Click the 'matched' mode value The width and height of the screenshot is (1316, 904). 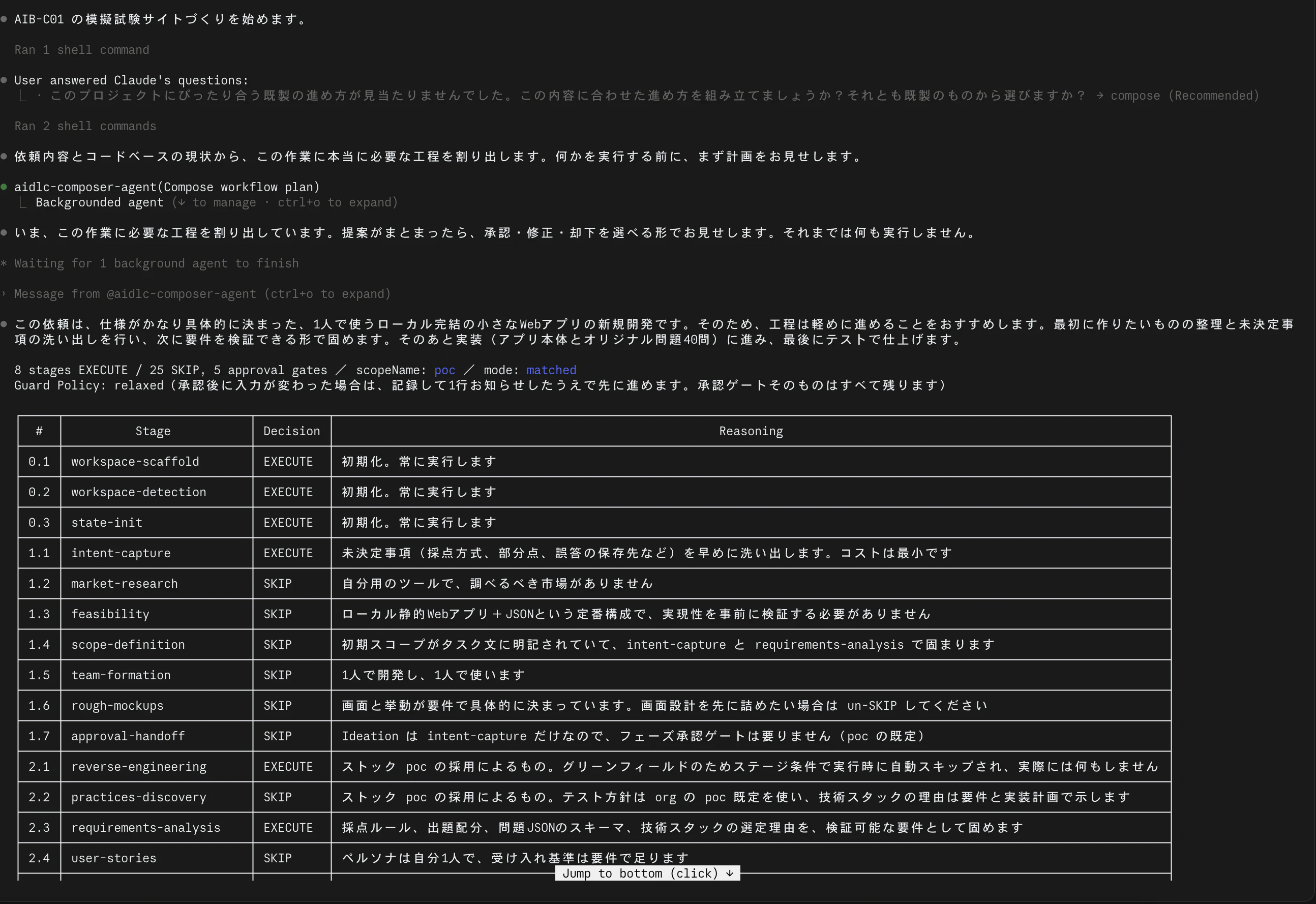551,370
